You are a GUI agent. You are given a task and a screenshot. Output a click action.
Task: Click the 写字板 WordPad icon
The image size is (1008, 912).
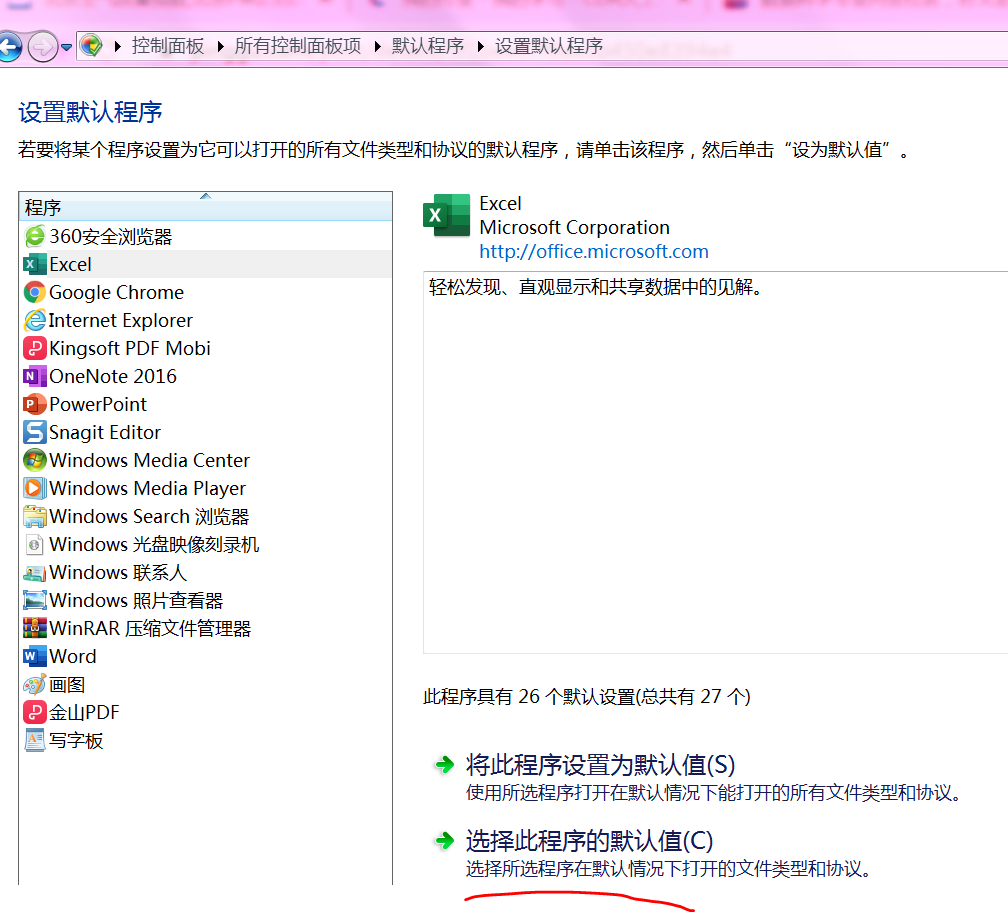(35, 740)
